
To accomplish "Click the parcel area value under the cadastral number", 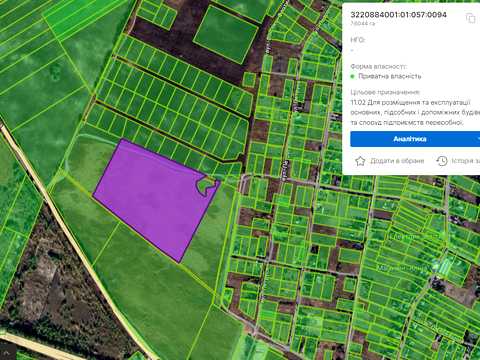I will pos(362,23).
